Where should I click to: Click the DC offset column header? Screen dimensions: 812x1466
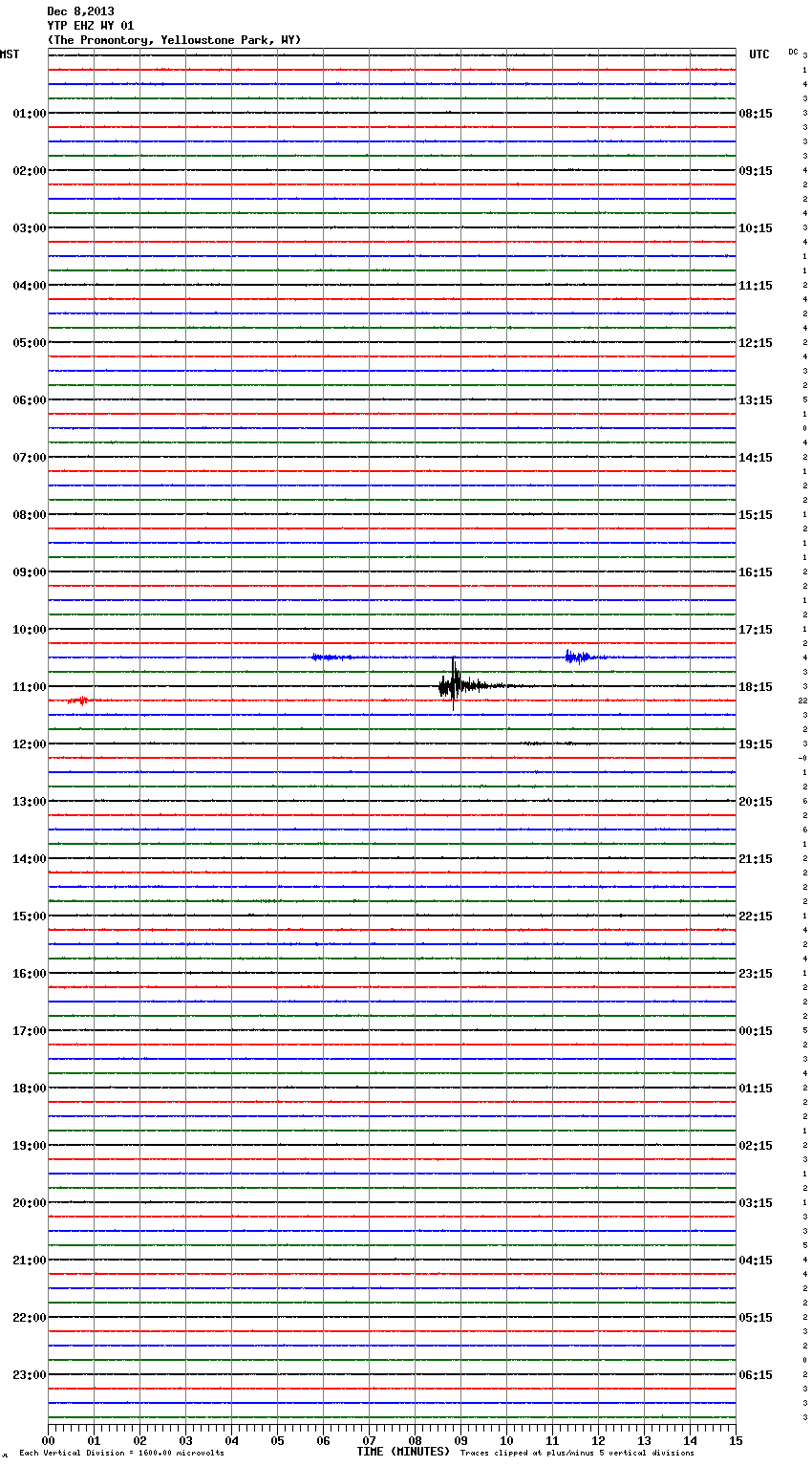[x=793, y=52]
